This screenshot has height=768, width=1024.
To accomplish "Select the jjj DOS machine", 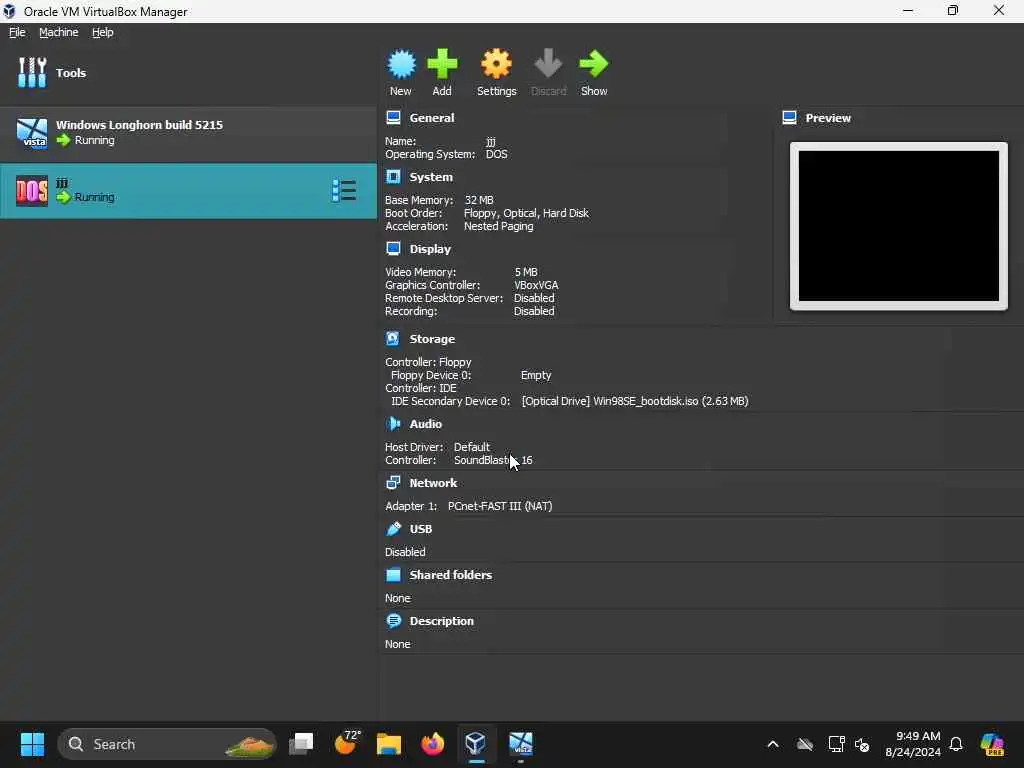I will [188, 191].
